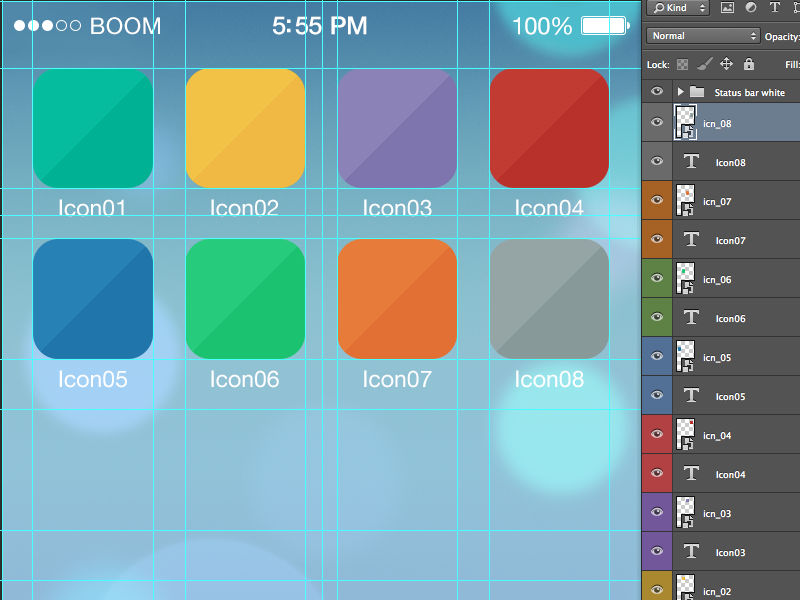Click the BOOM carrier text
Viewport: 800px width, 600px height.
(x=126, y=26)
